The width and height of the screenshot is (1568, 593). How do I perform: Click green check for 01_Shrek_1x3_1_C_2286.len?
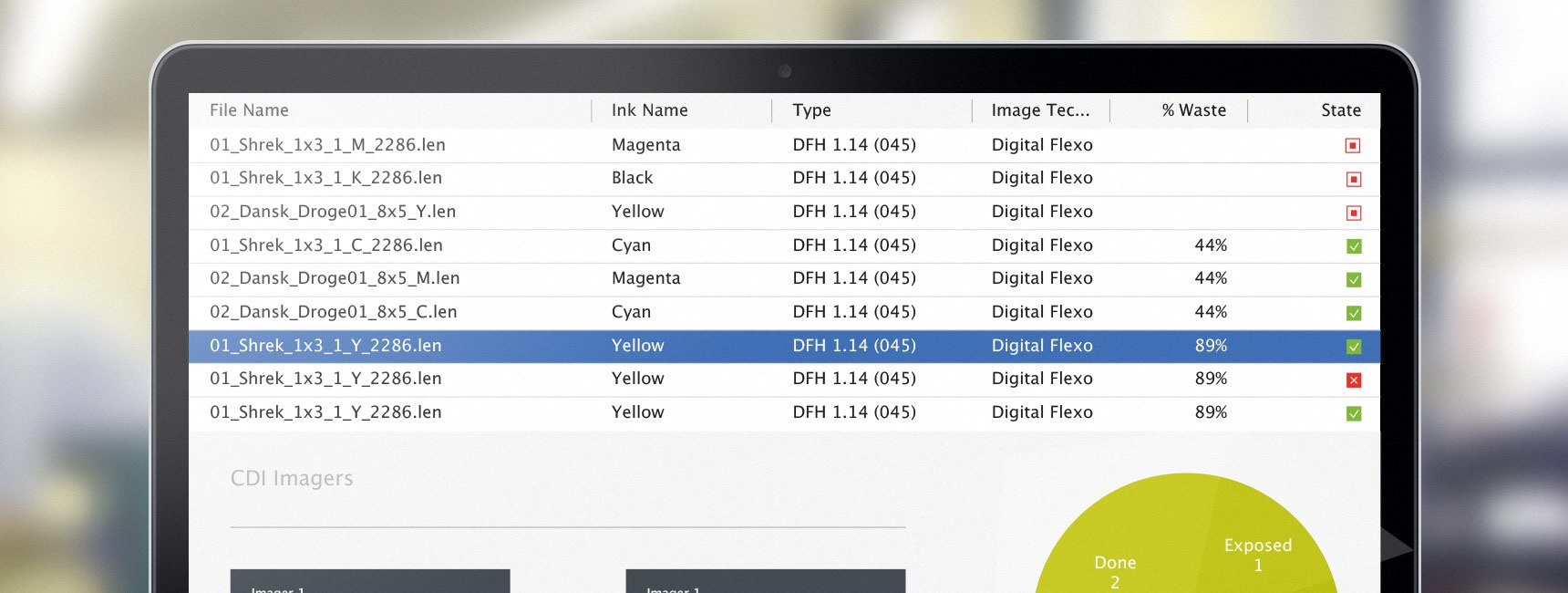coord(1353,246)
